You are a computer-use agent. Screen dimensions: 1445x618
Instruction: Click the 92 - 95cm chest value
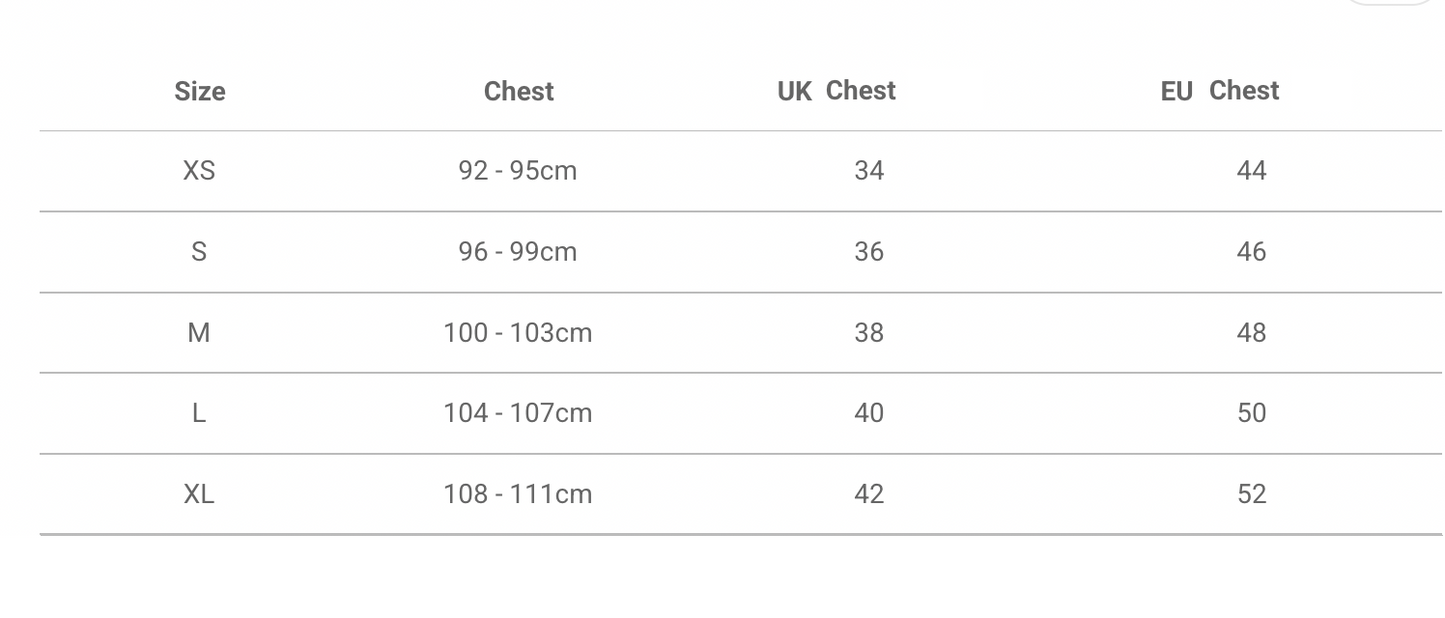518,171
